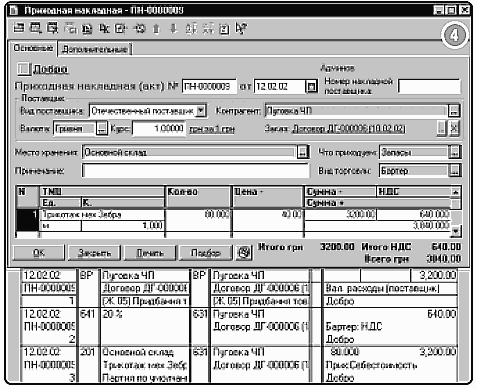Click the move row down arrow icon

pyautogui.click(x=174, y=29)
